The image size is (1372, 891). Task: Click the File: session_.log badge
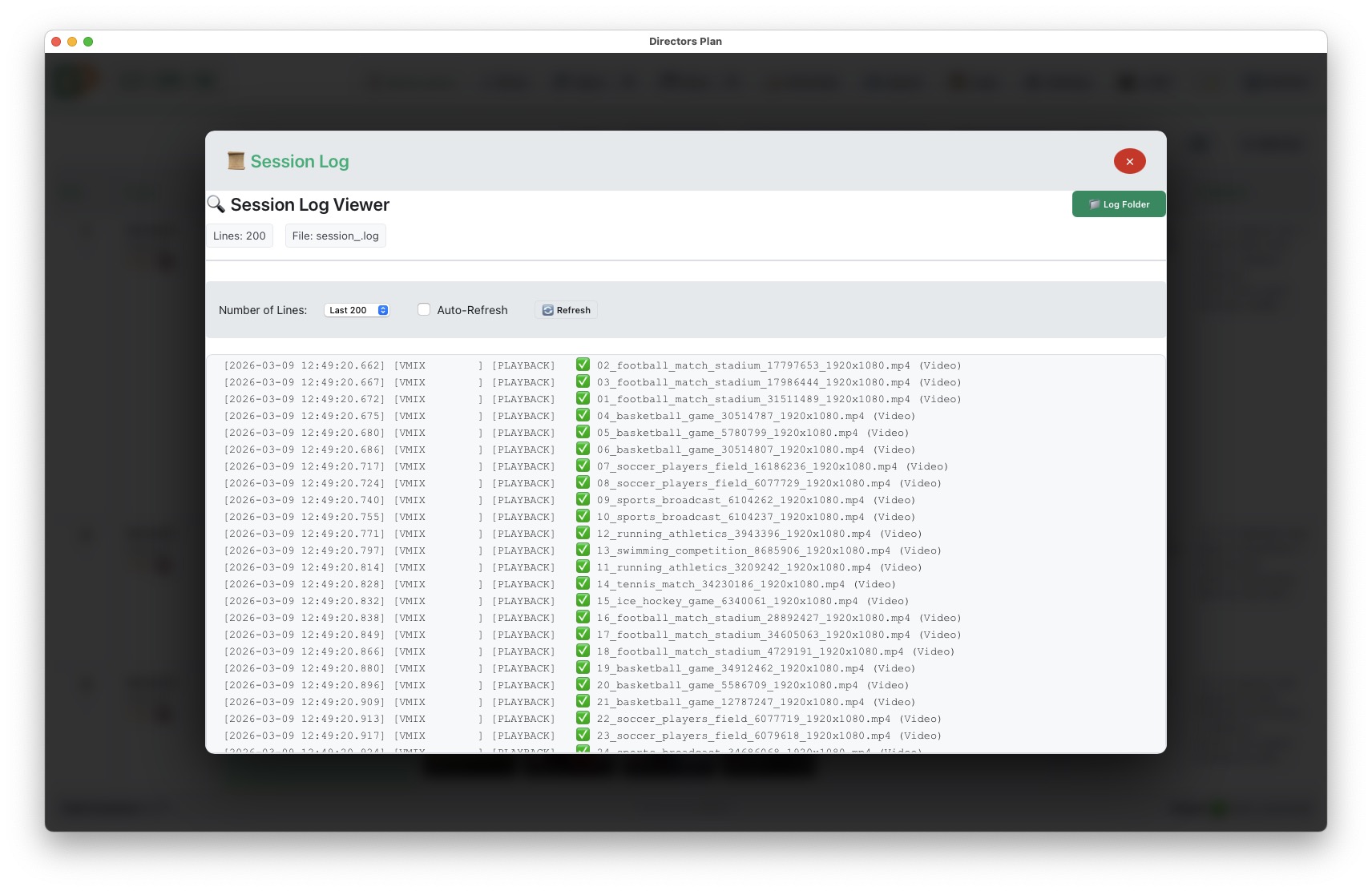(x=335, y=236)
